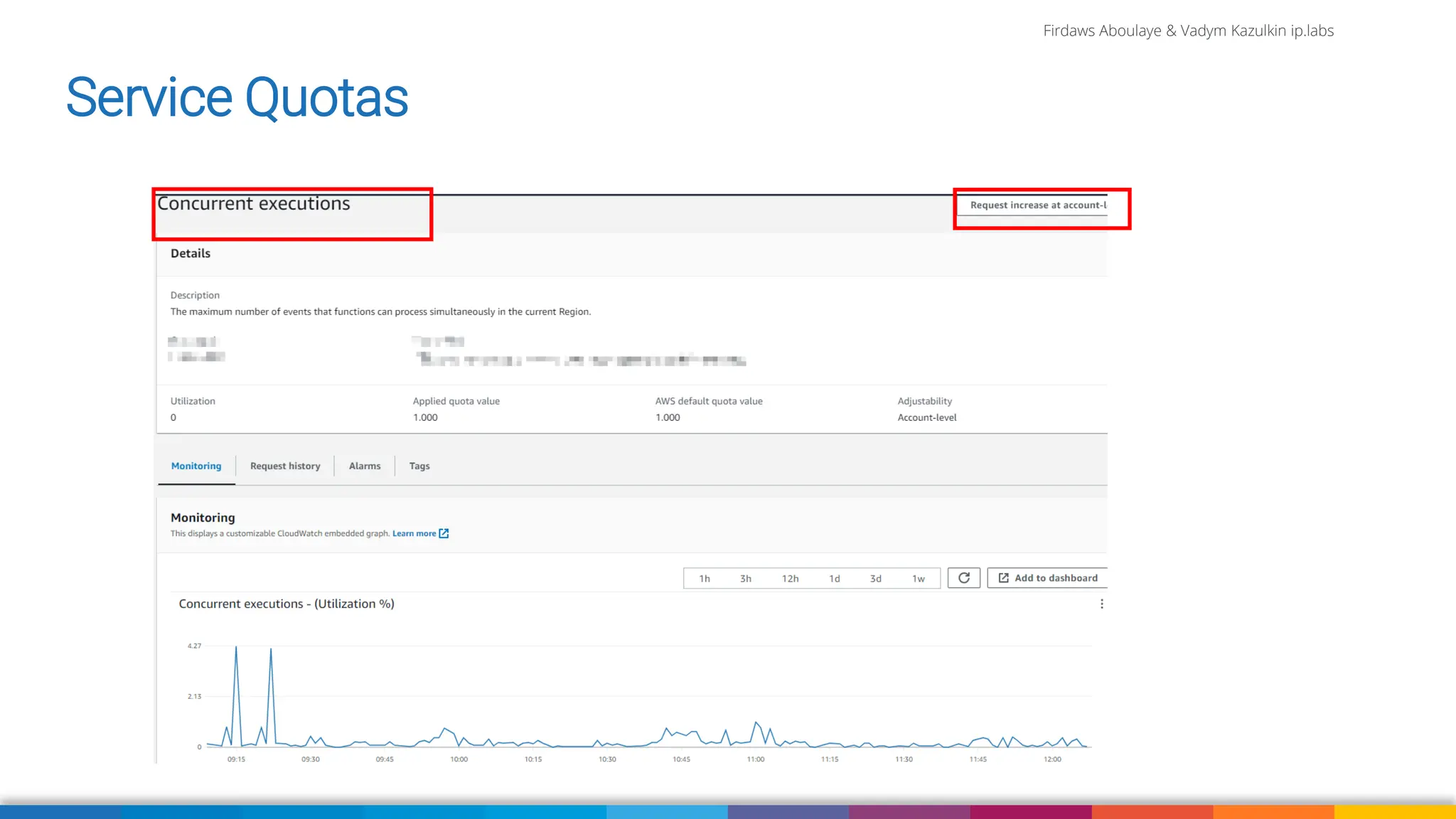Click the Add to dashboard external icon
The image size is (1456, 819).
tap(1003, 578)
